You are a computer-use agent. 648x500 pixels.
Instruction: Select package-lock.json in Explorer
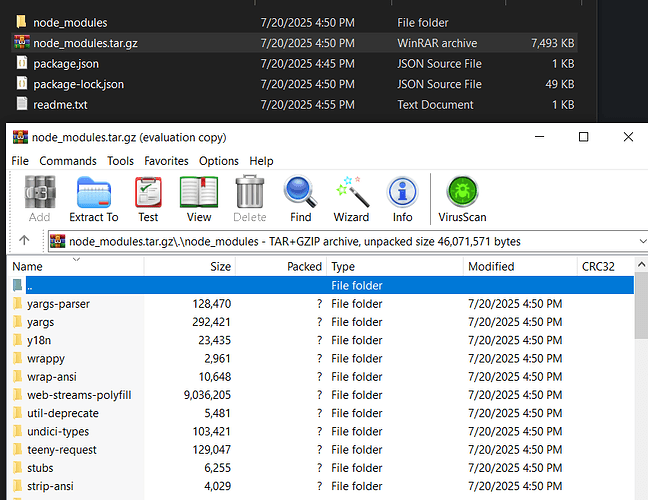tap(78, 84)
